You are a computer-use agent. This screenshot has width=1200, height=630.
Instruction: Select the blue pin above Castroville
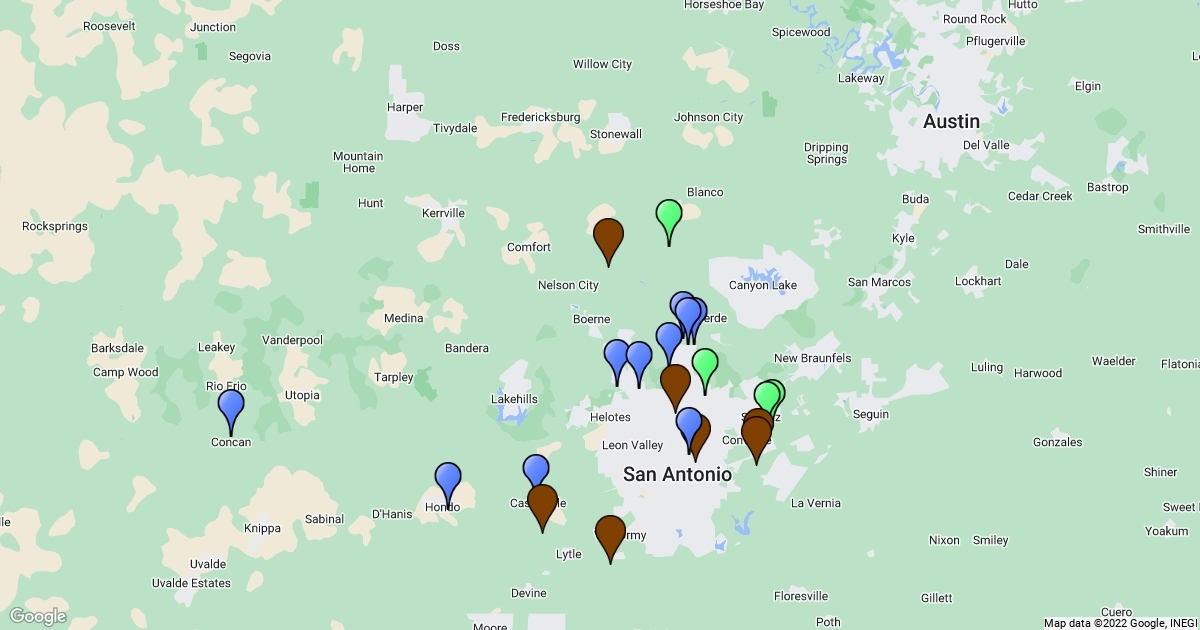point(536,471)
